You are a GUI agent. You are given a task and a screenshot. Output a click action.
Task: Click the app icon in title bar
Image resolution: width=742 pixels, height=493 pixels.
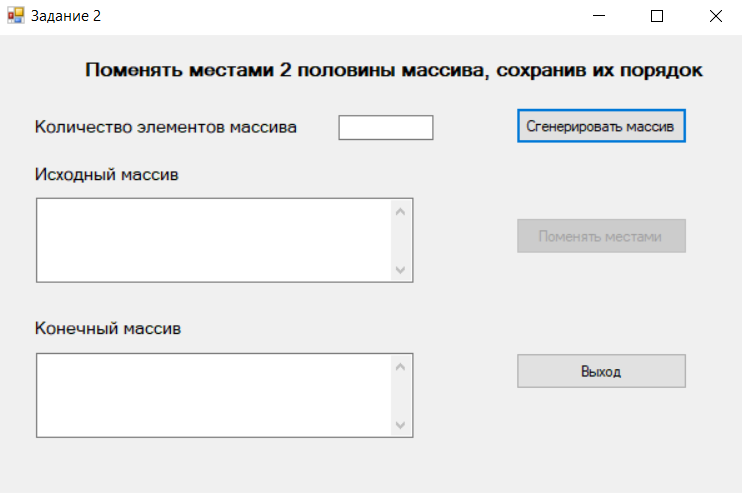click(16, 16)
